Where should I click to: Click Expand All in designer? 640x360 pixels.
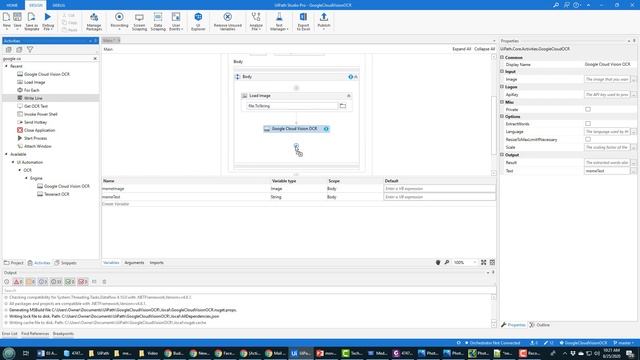pos(462,49)
